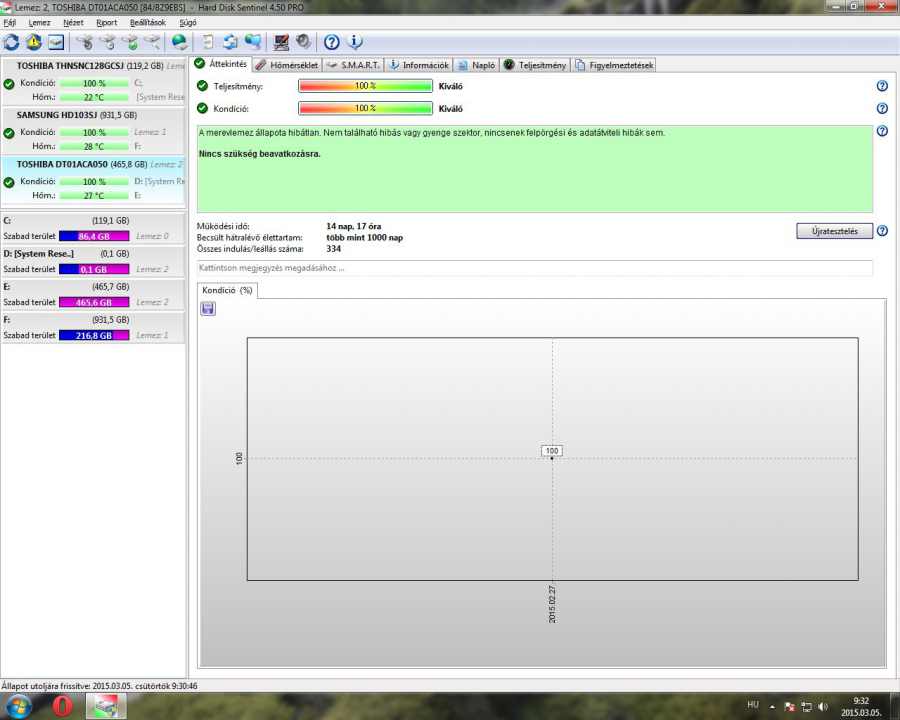Click the send email report toolbar icon

tap(56, 42)
